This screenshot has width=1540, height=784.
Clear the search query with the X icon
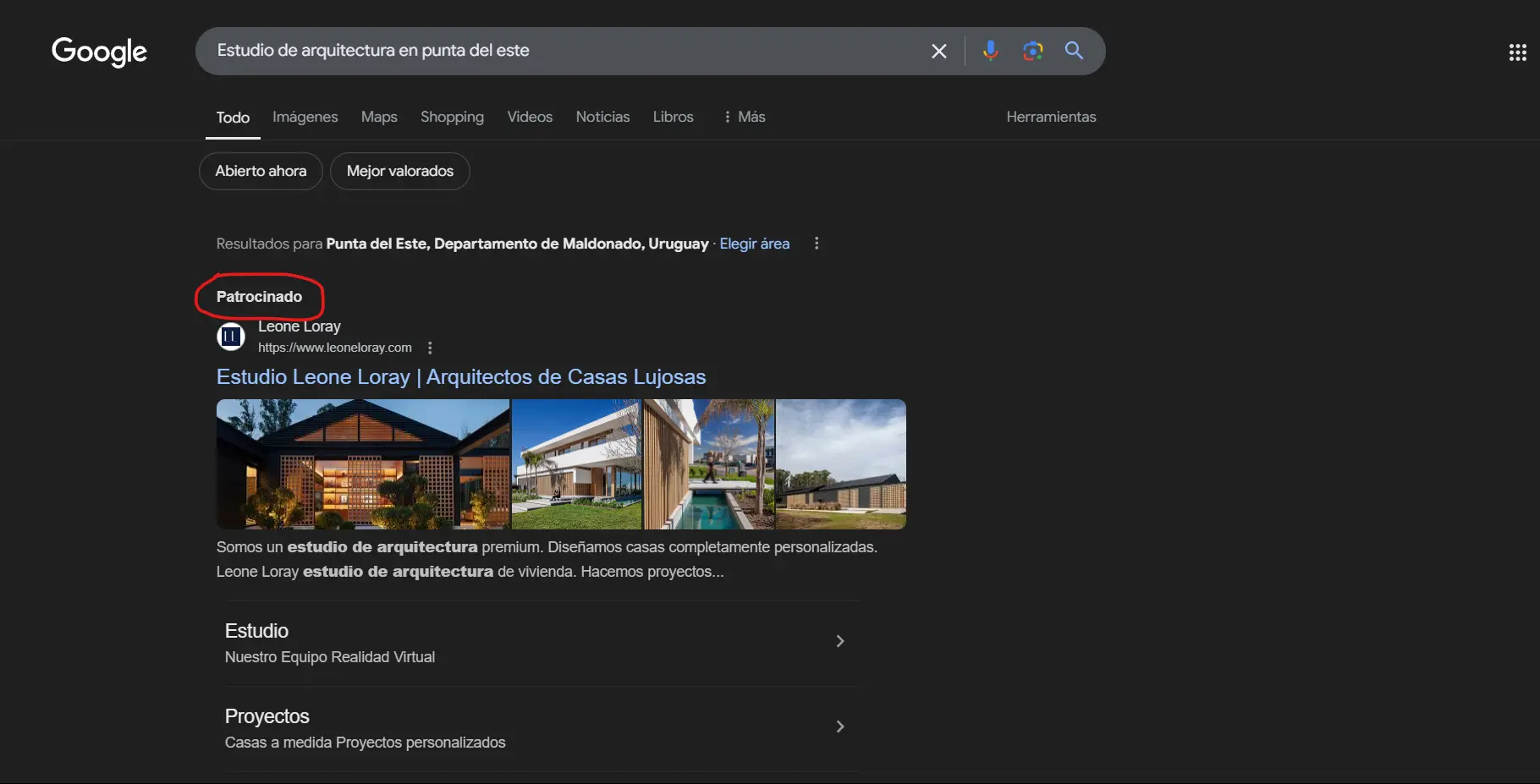[939, 51]
